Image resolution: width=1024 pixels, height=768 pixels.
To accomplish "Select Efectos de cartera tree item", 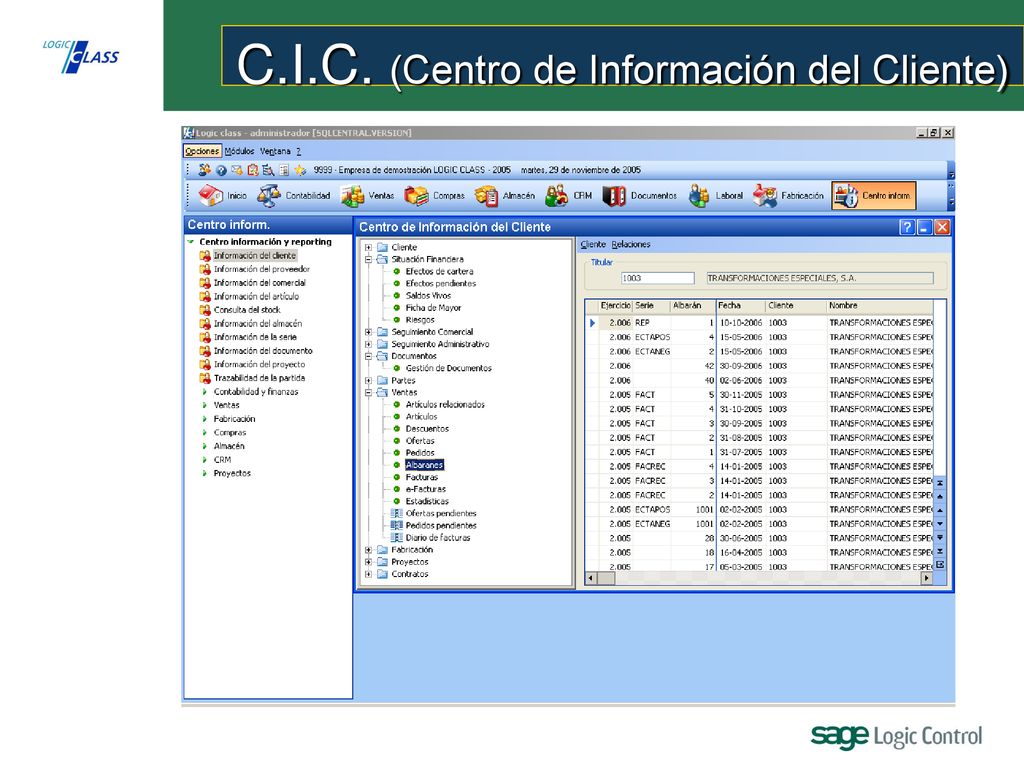I will point(439,271).
